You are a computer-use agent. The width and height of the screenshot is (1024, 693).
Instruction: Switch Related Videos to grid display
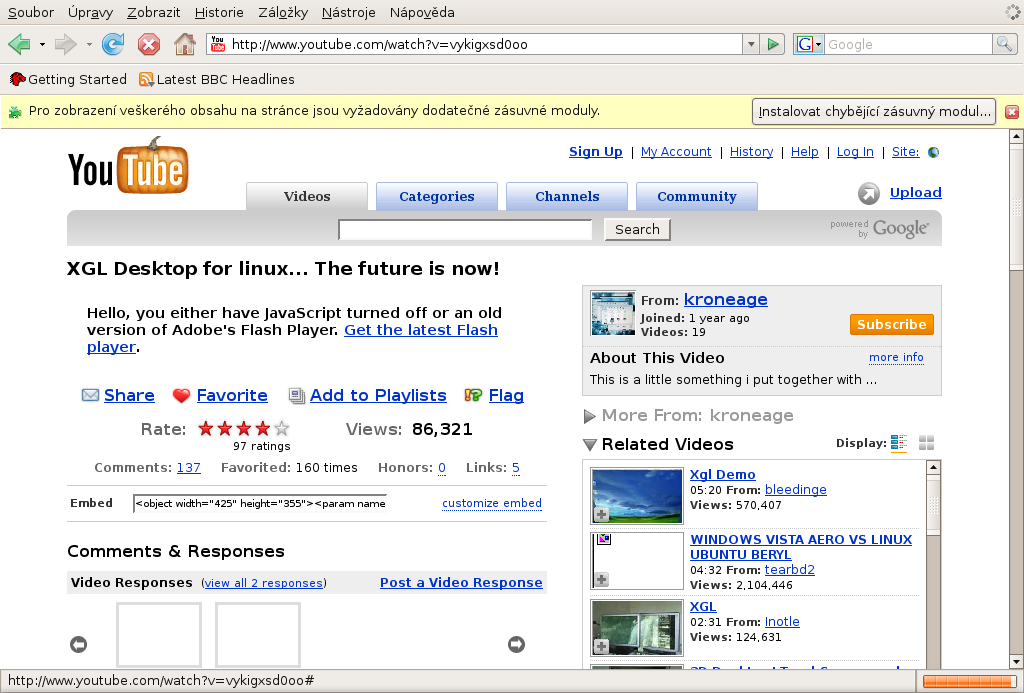coord(926,443)
